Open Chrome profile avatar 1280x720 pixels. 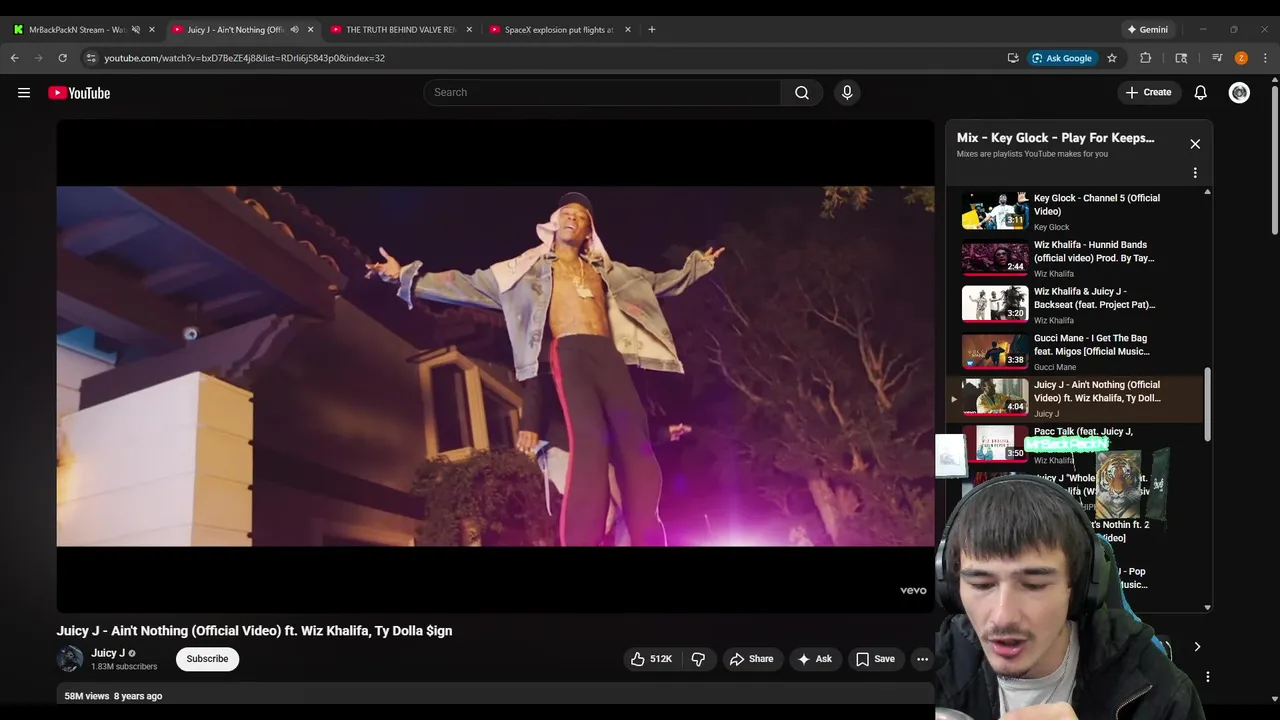[1241, 58]
